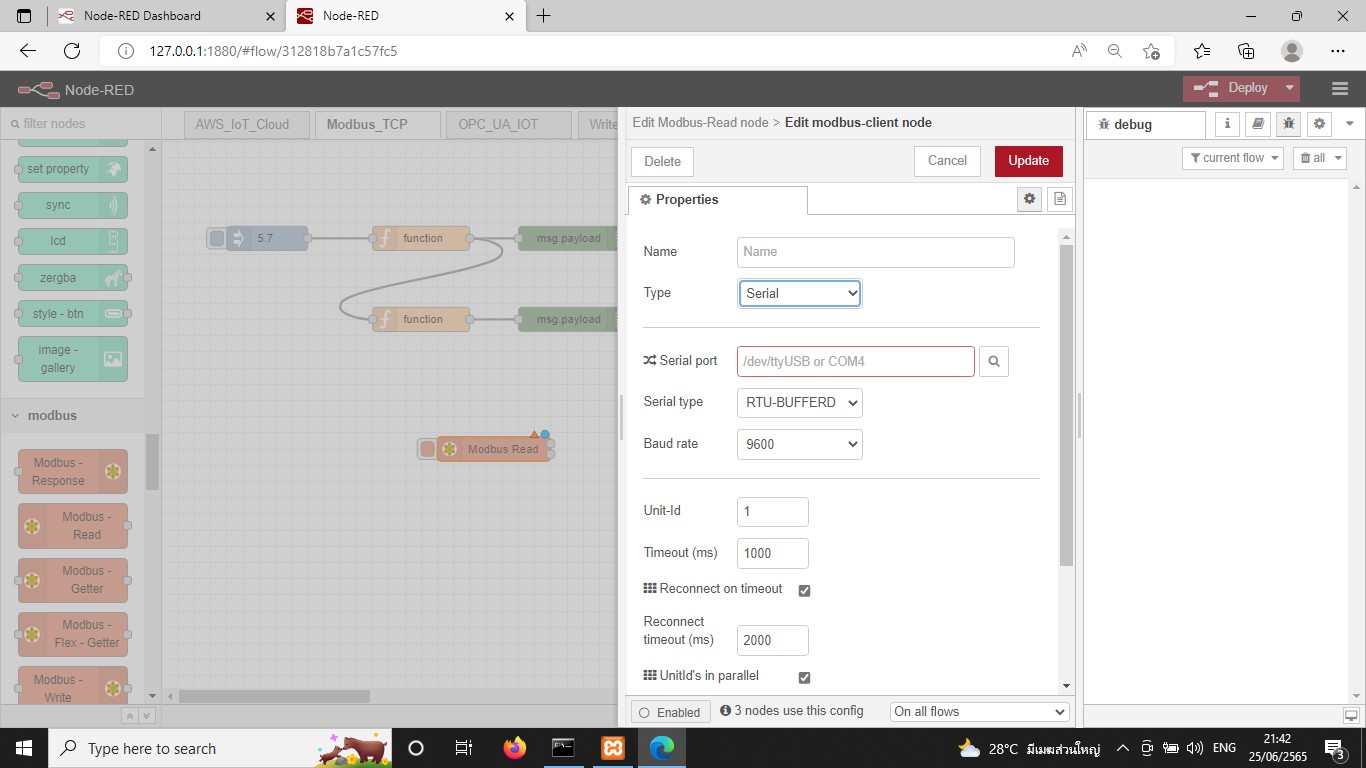The image size is (1366, 768).
Task: Open XAMPP from the taskbar
Action: click(613, 748)
